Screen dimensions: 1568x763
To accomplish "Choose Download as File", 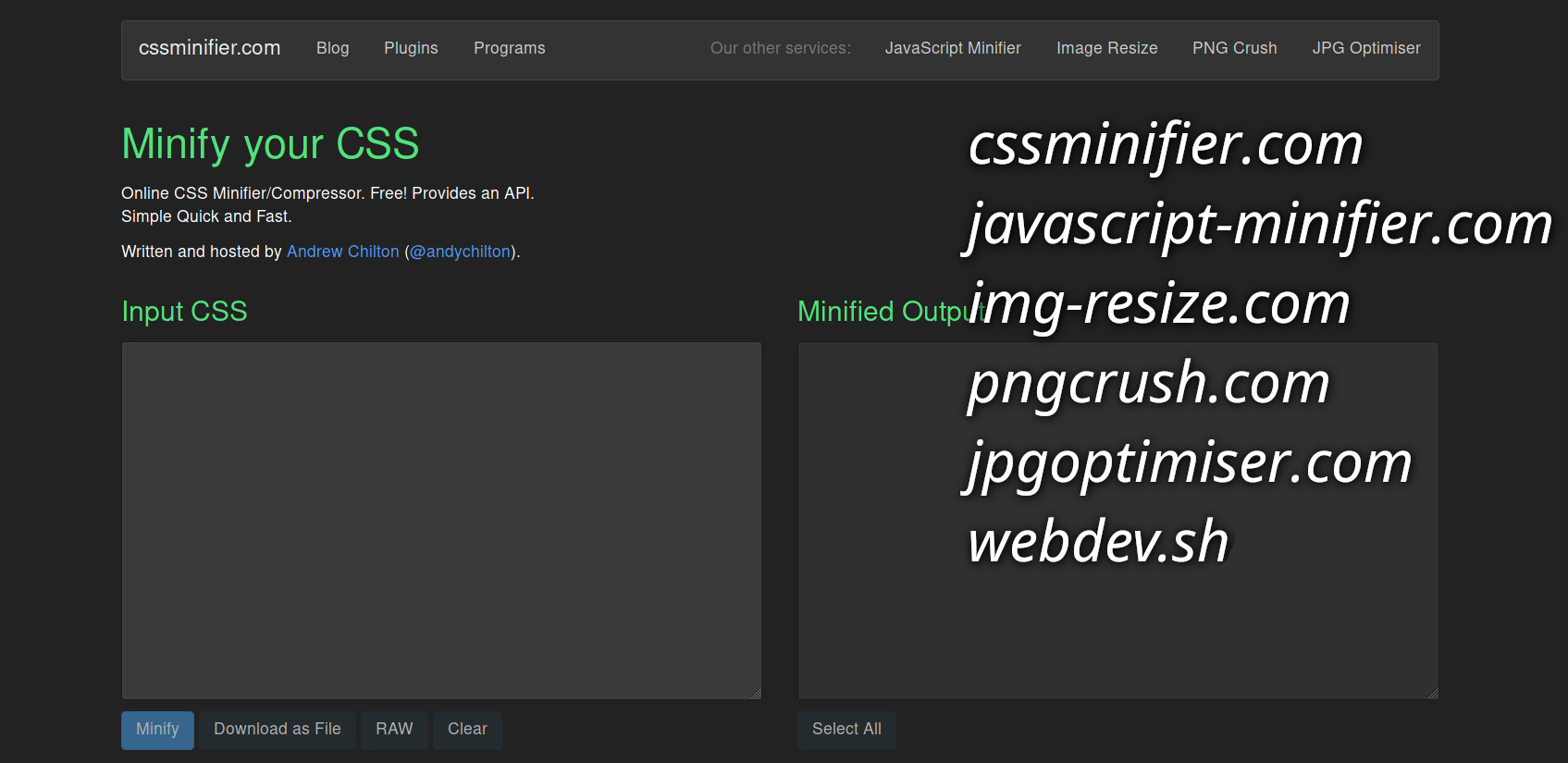I will (x=278, y=730).
